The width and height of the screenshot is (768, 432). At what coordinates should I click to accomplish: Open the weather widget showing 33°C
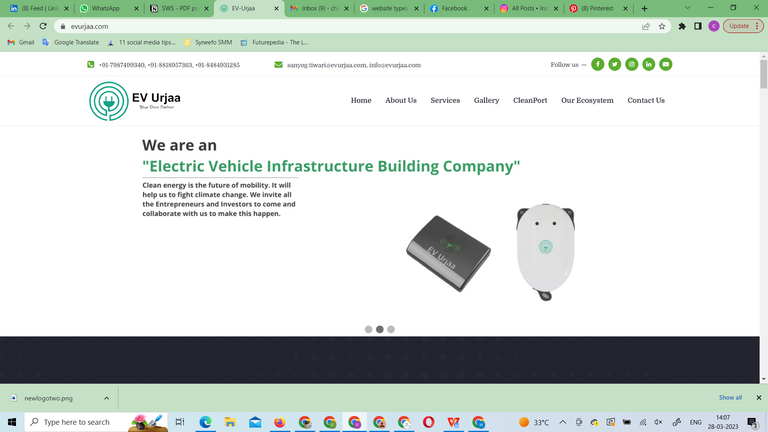534,422
